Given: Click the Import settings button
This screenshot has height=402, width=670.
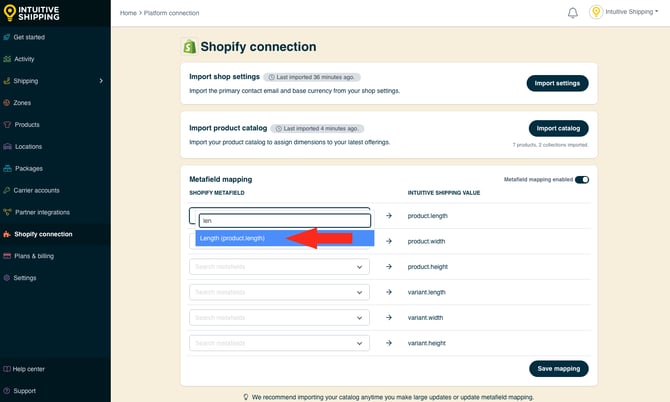Looking at the screenshot, I should [x=557, y=83].
